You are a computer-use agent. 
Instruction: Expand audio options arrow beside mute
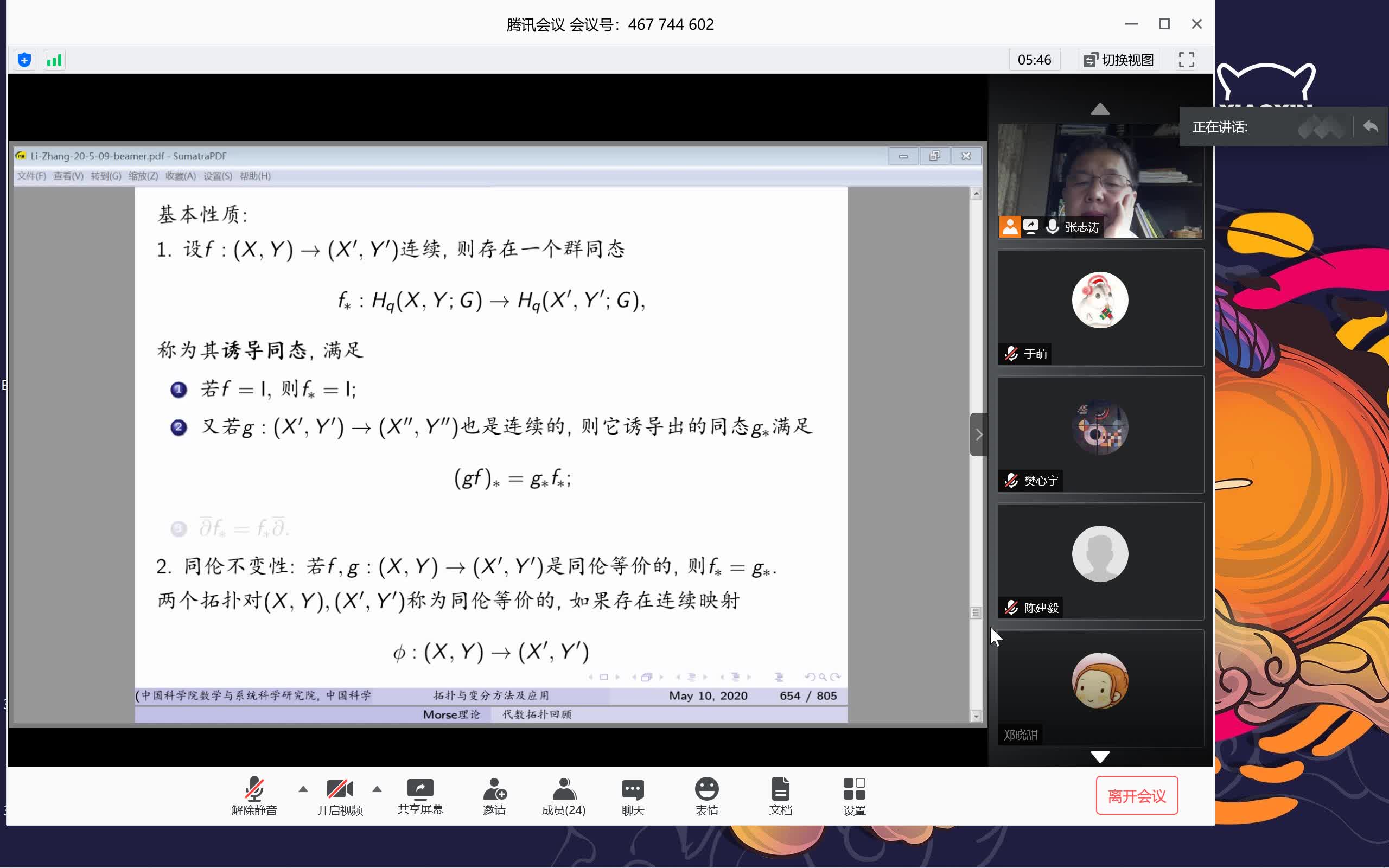(303, 789)
